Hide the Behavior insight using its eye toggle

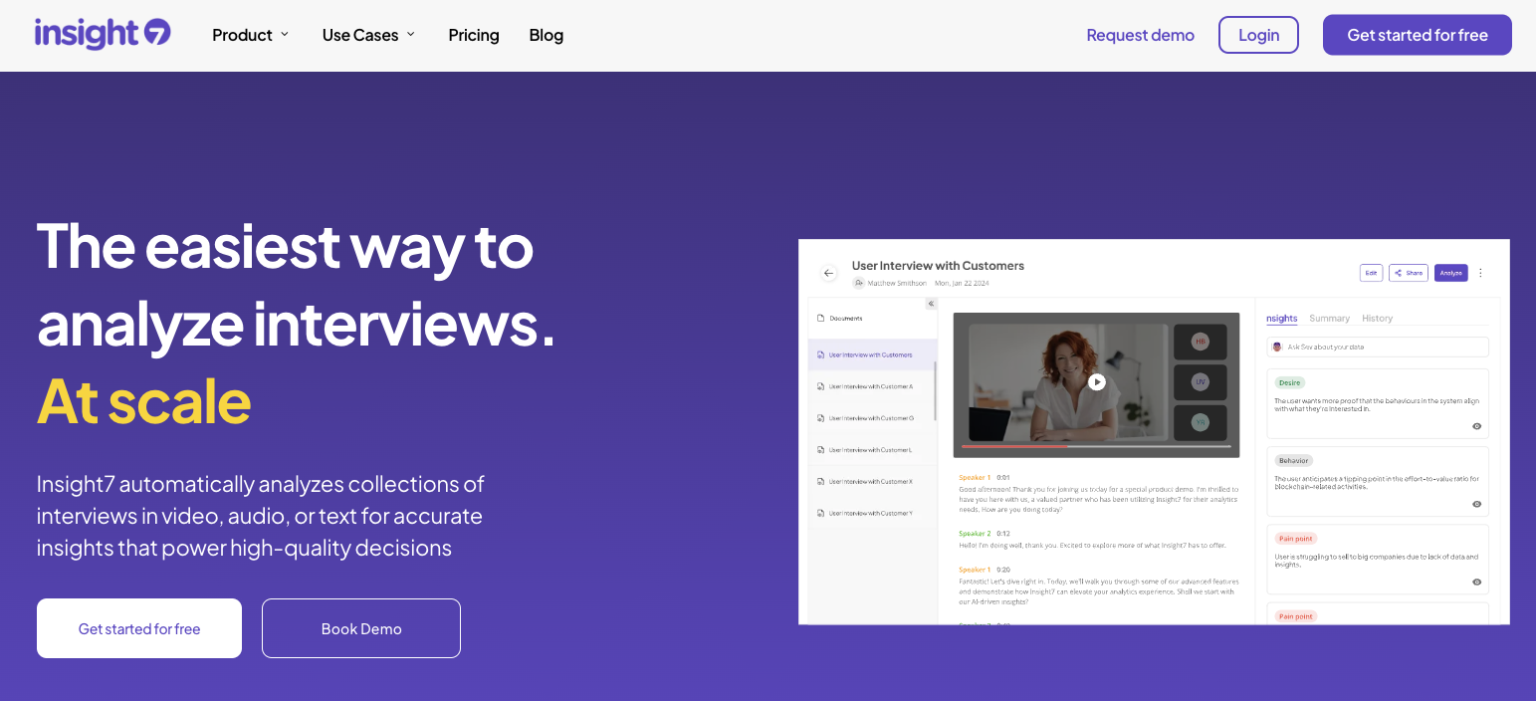[x=1477, y=504]
